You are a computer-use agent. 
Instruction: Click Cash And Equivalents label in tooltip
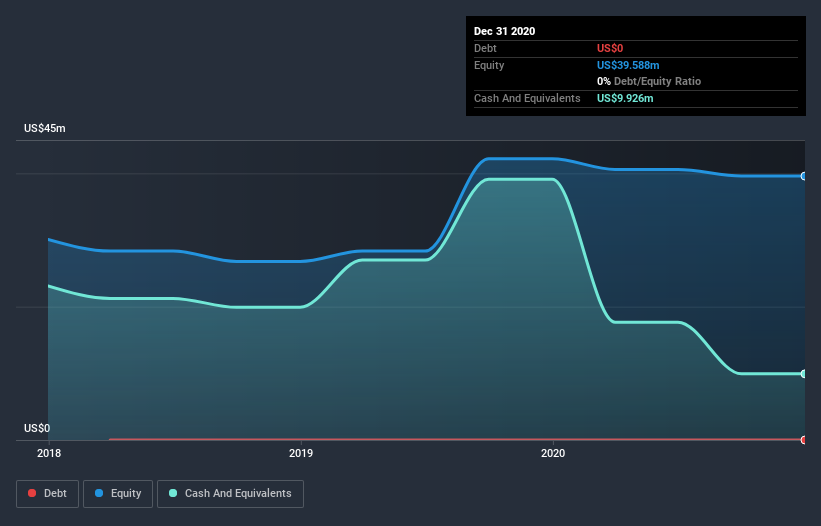coord(527,98)
